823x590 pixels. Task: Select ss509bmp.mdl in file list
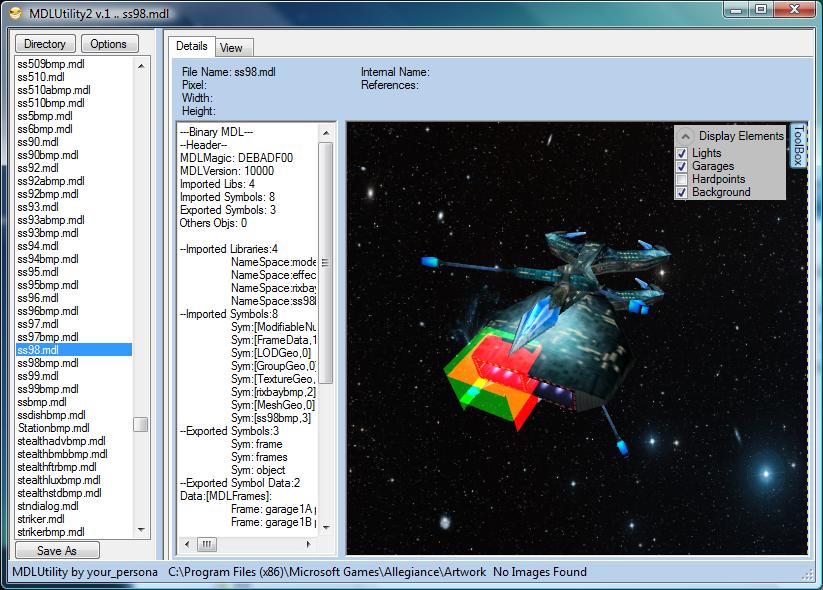(x=51, y=64)
